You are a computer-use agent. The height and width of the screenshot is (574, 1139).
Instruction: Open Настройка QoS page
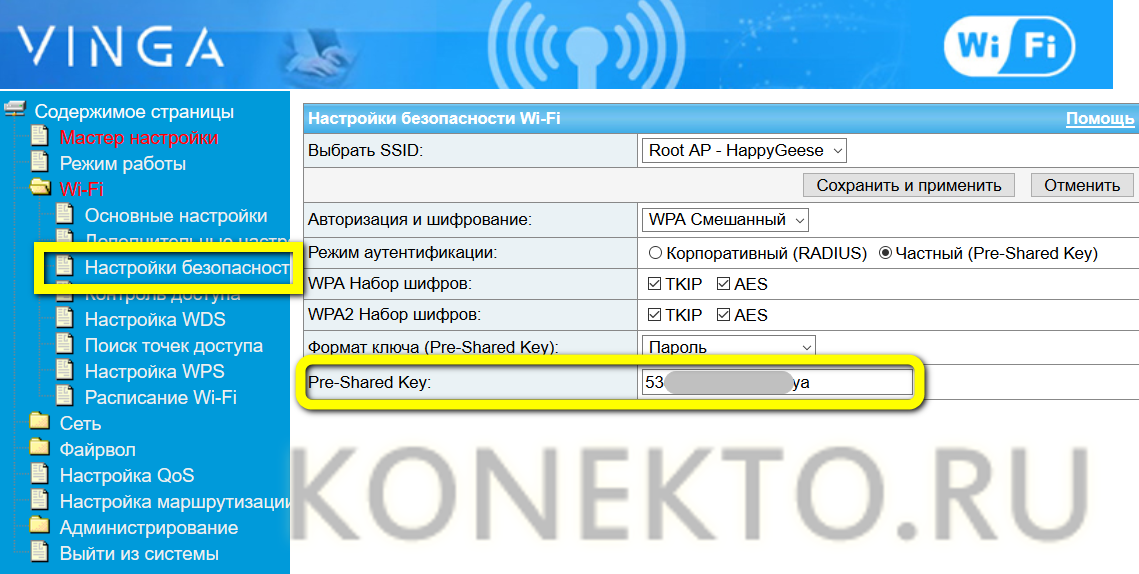pos(127,476)
